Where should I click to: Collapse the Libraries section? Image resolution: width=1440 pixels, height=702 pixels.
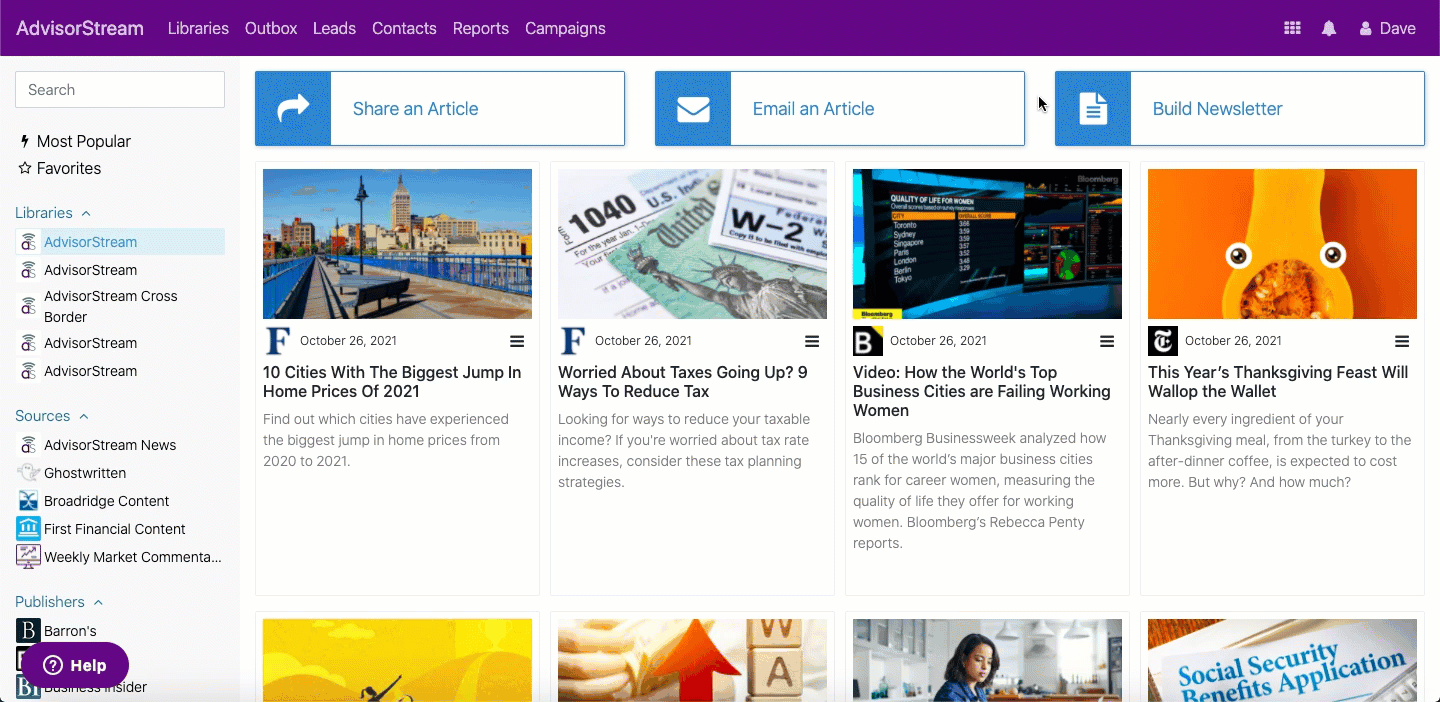pyautogui.click(x=53, y=213)
